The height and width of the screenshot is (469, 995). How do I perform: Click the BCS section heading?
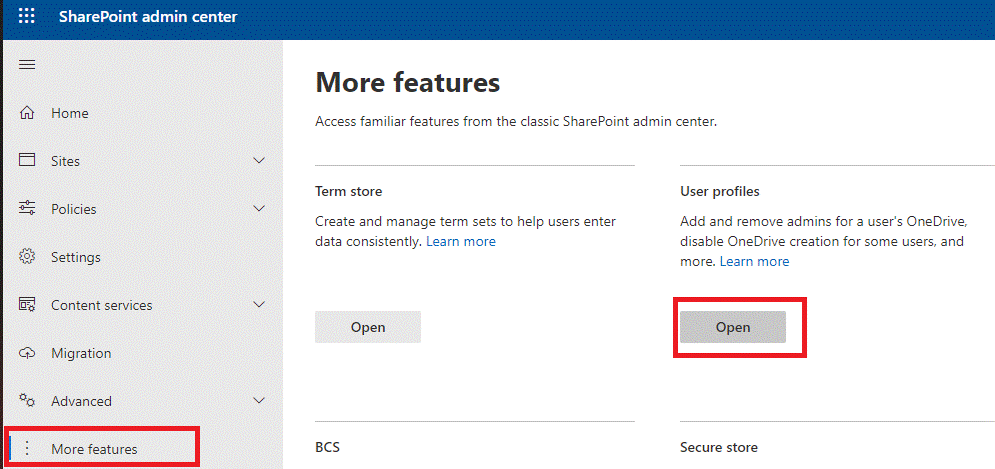pyautogui.click(x=327, y=447)
